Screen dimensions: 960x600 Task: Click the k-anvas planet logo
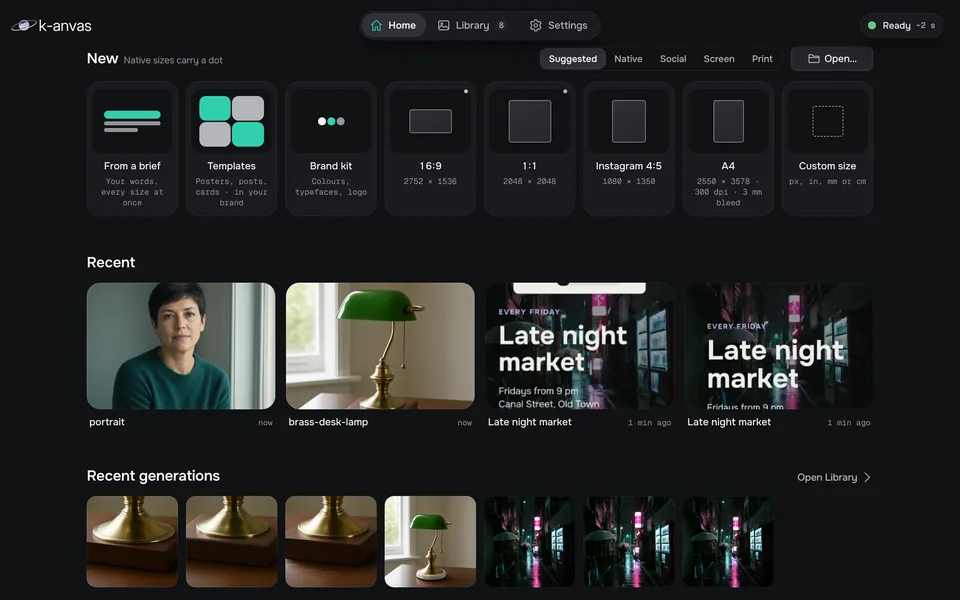point(24,26)
